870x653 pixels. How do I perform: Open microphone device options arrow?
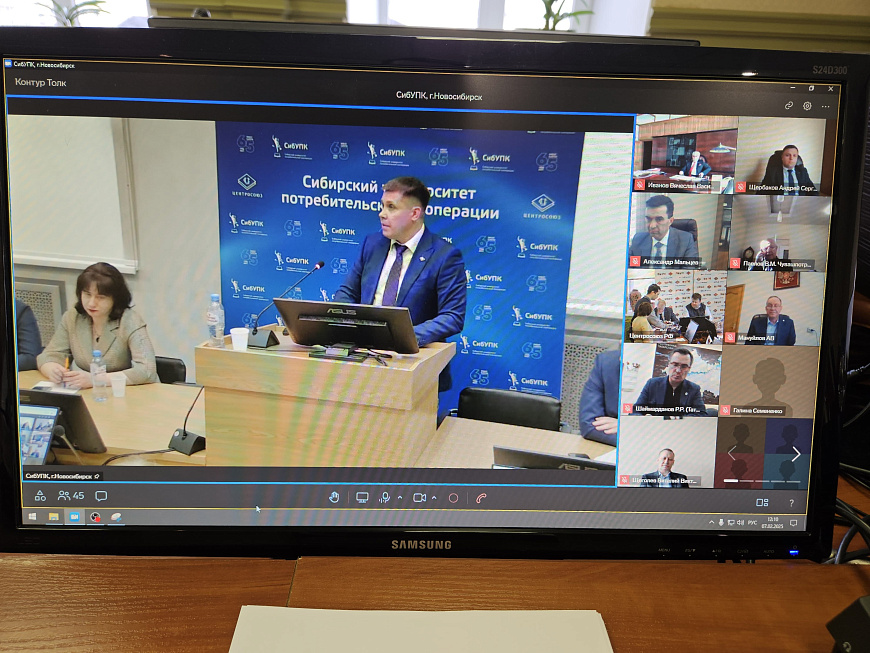click(400, 498)
